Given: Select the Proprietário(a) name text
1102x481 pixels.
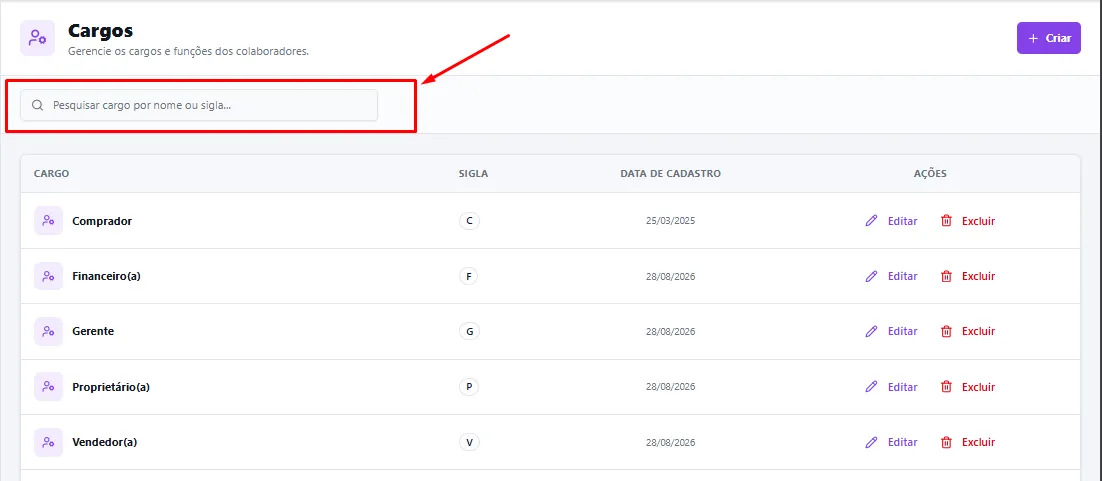Looking at the screenshot, I should click(111, 387).
